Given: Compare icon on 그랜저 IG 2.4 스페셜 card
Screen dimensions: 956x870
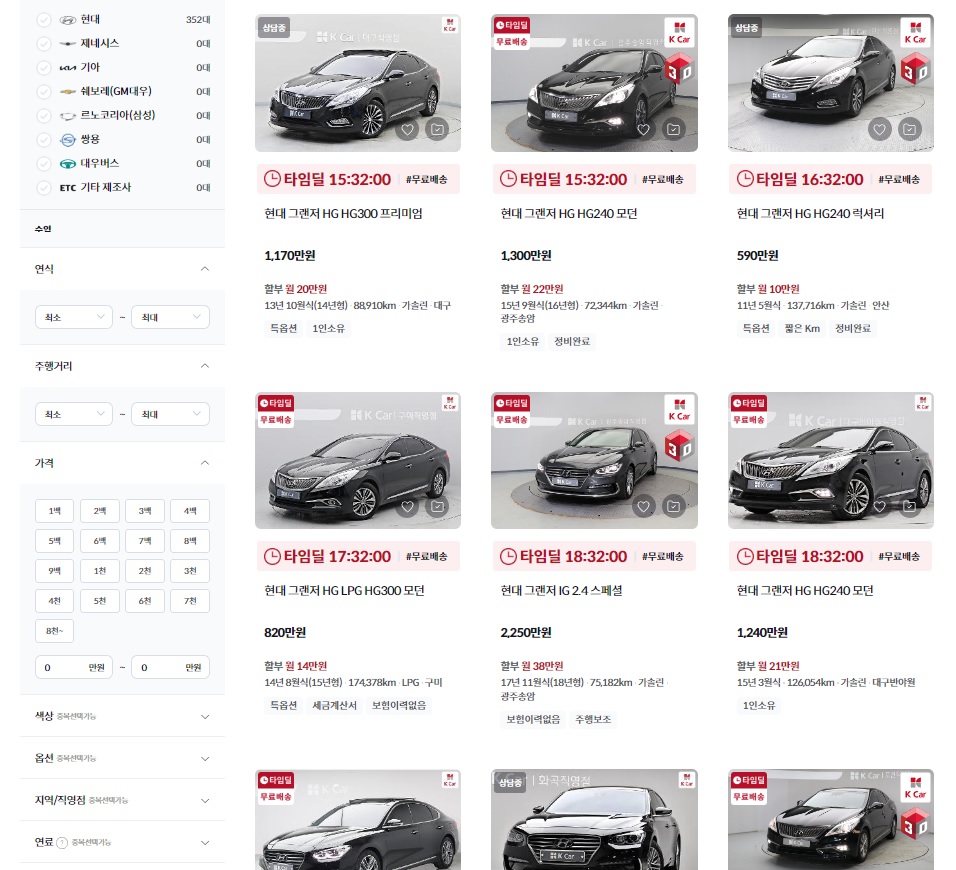Looking at the screenshot, I should point(674,506).
